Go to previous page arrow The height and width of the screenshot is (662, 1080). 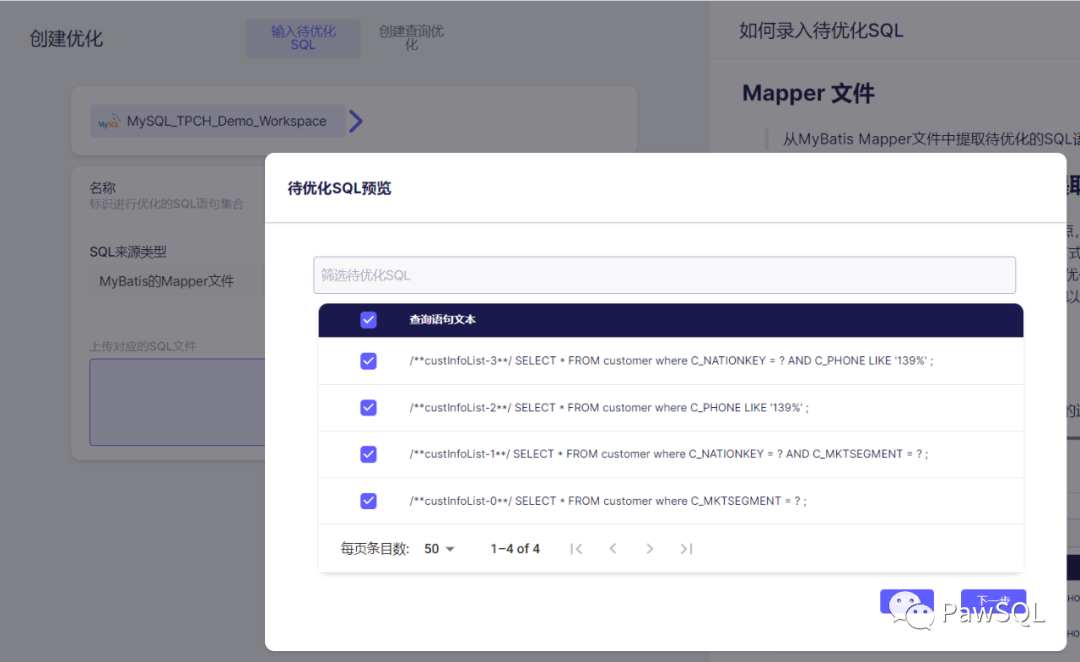613,548
